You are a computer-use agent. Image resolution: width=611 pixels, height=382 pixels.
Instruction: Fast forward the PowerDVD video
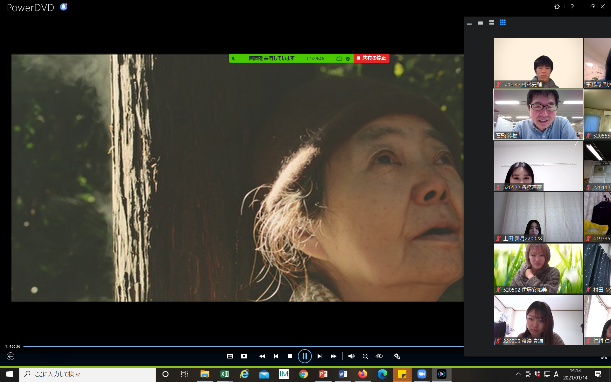coord(334,356)
